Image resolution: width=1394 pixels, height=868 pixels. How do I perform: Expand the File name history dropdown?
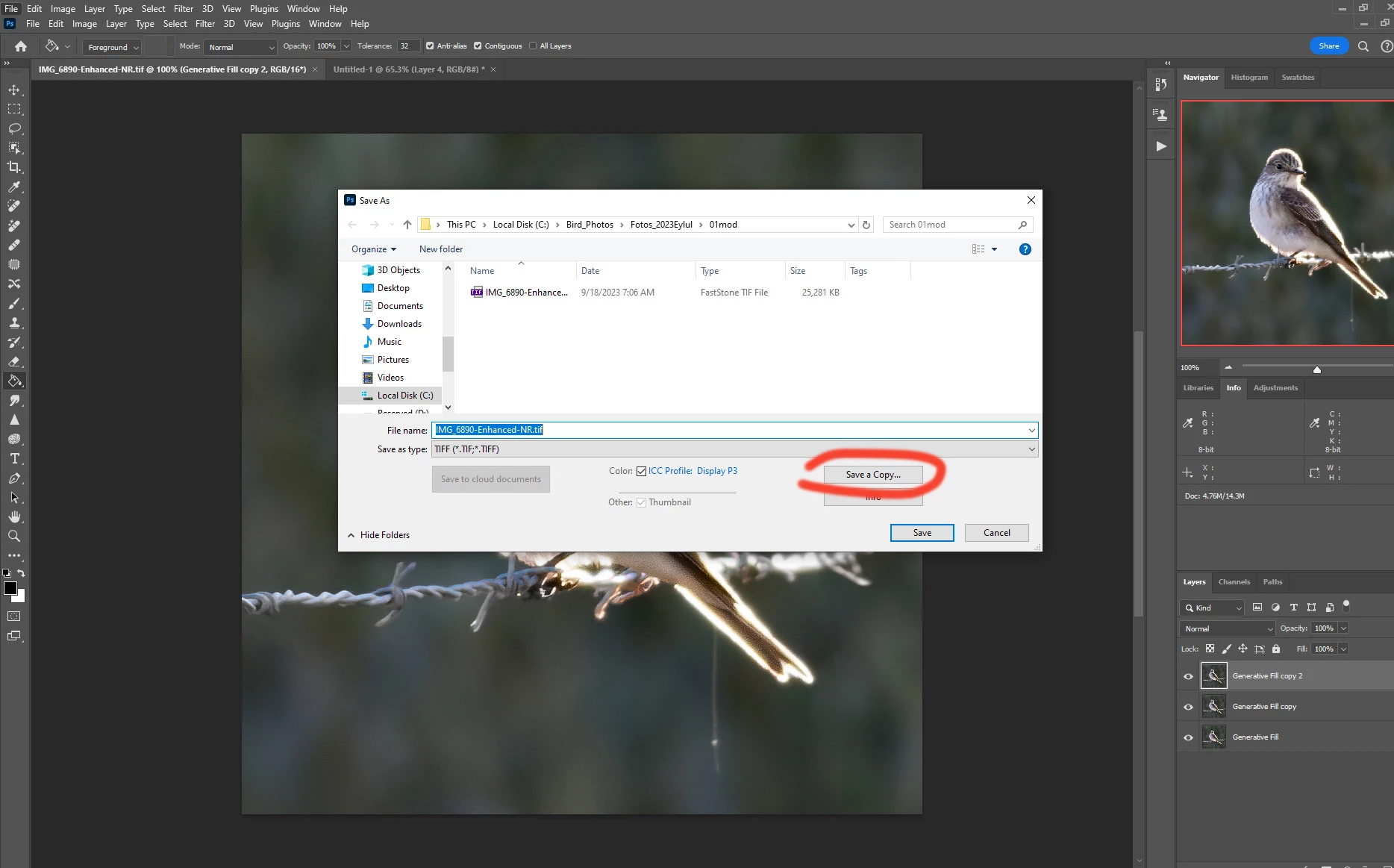pos(1032,431)
